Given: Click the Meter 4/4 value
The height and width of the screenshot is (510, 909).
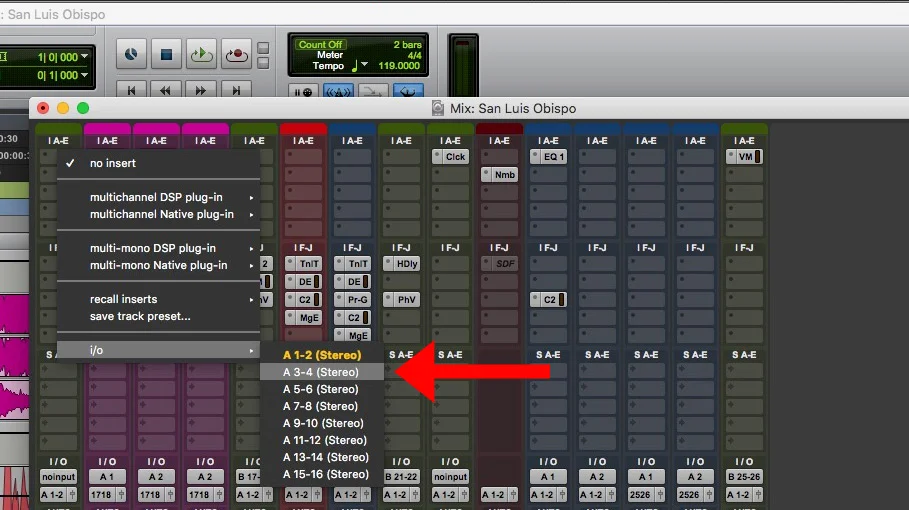Looking at the screenshot, I should tap(414, 56).
